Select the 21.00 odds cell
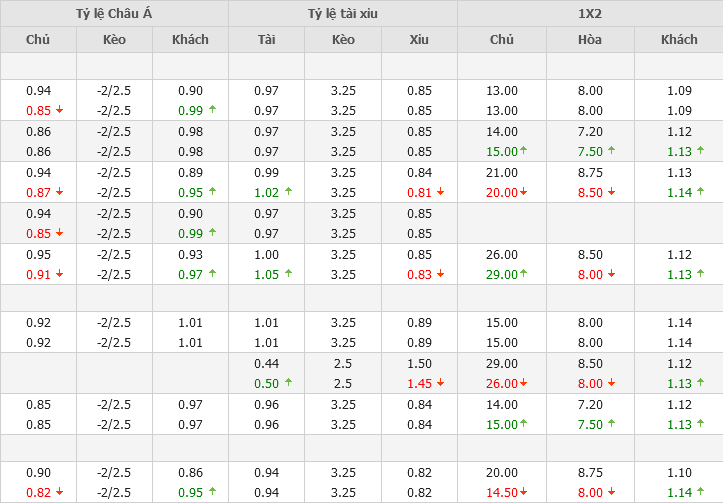This screenshot has height=503, width=723. [x=502, y=172]
